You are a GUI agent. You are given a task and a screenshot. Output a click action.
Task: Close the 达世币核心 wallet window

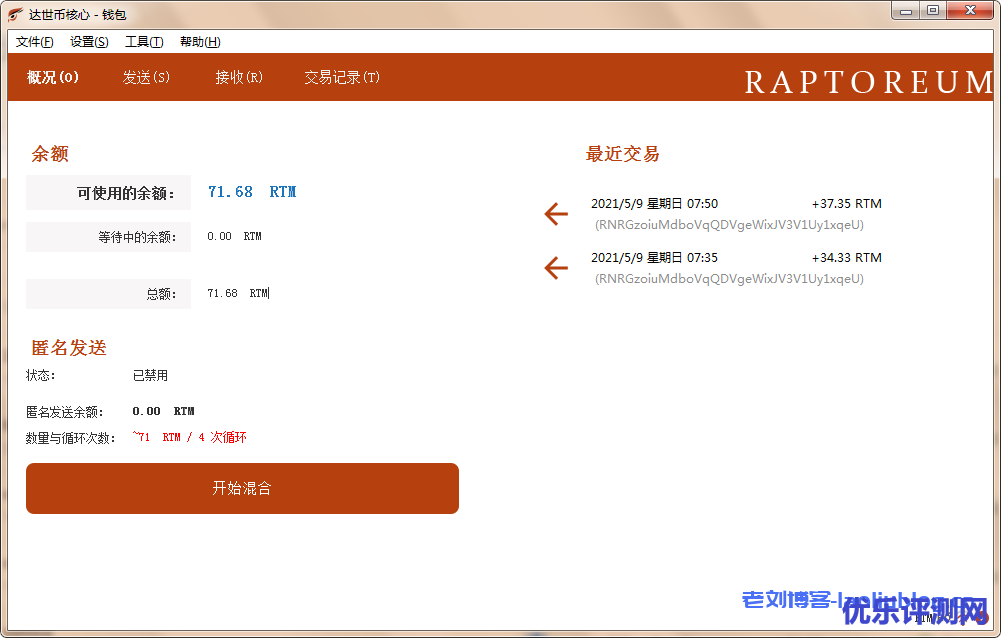(x=970, y=11)
